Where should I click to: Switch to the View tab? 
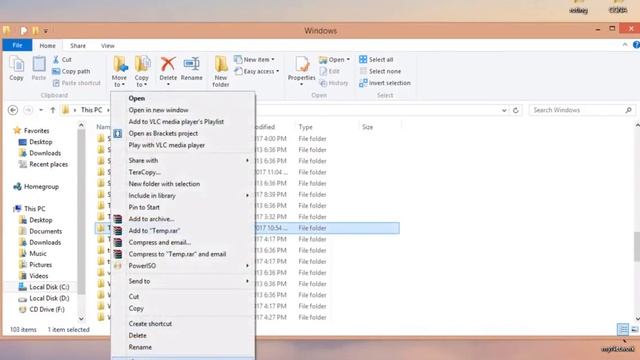click(x=108, y=46)
